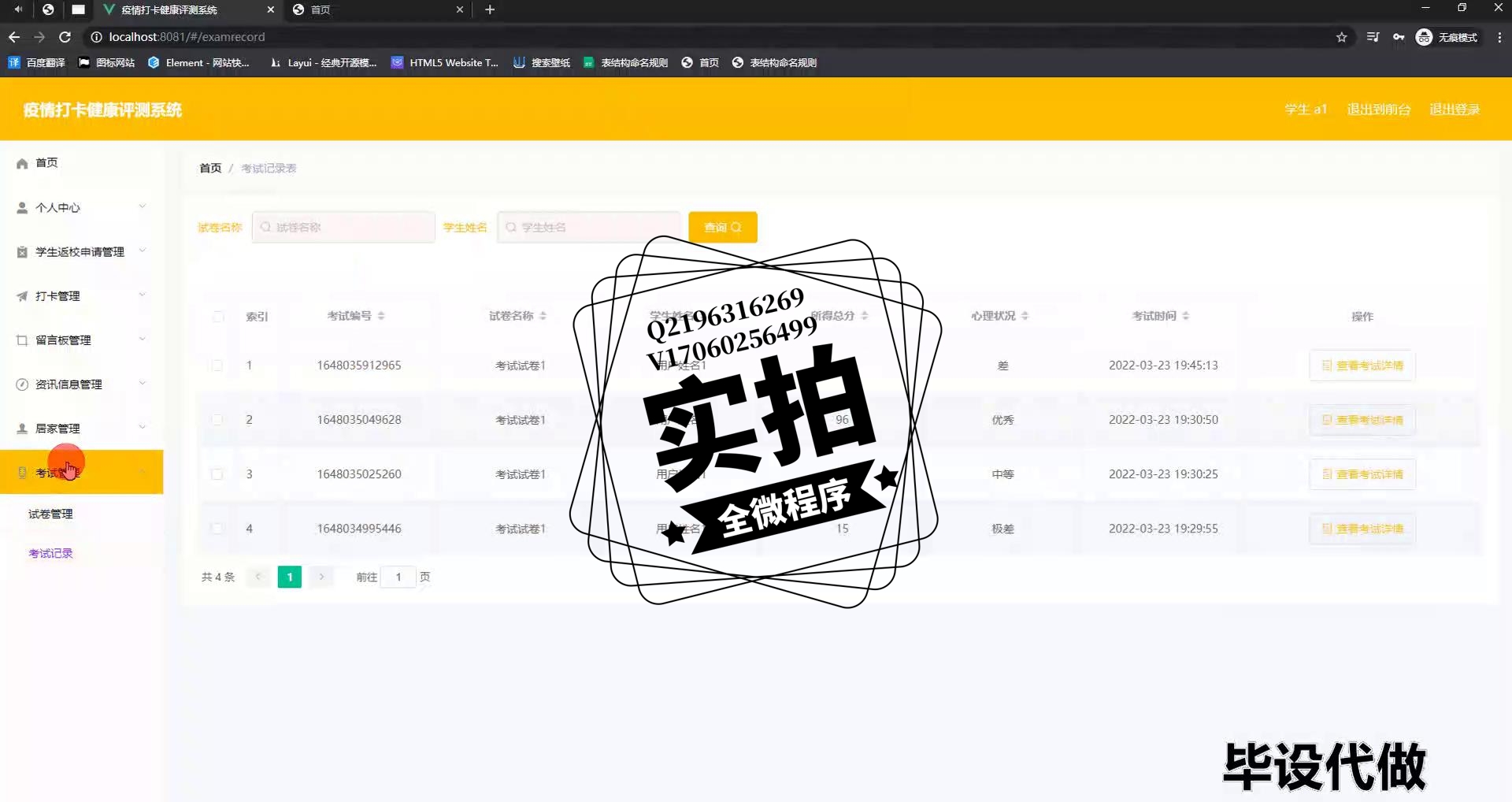The image size is (1512, 802).
Task: Select 首页 in sidebar menu
Action: pyautogui.click(x=82, y=163)
